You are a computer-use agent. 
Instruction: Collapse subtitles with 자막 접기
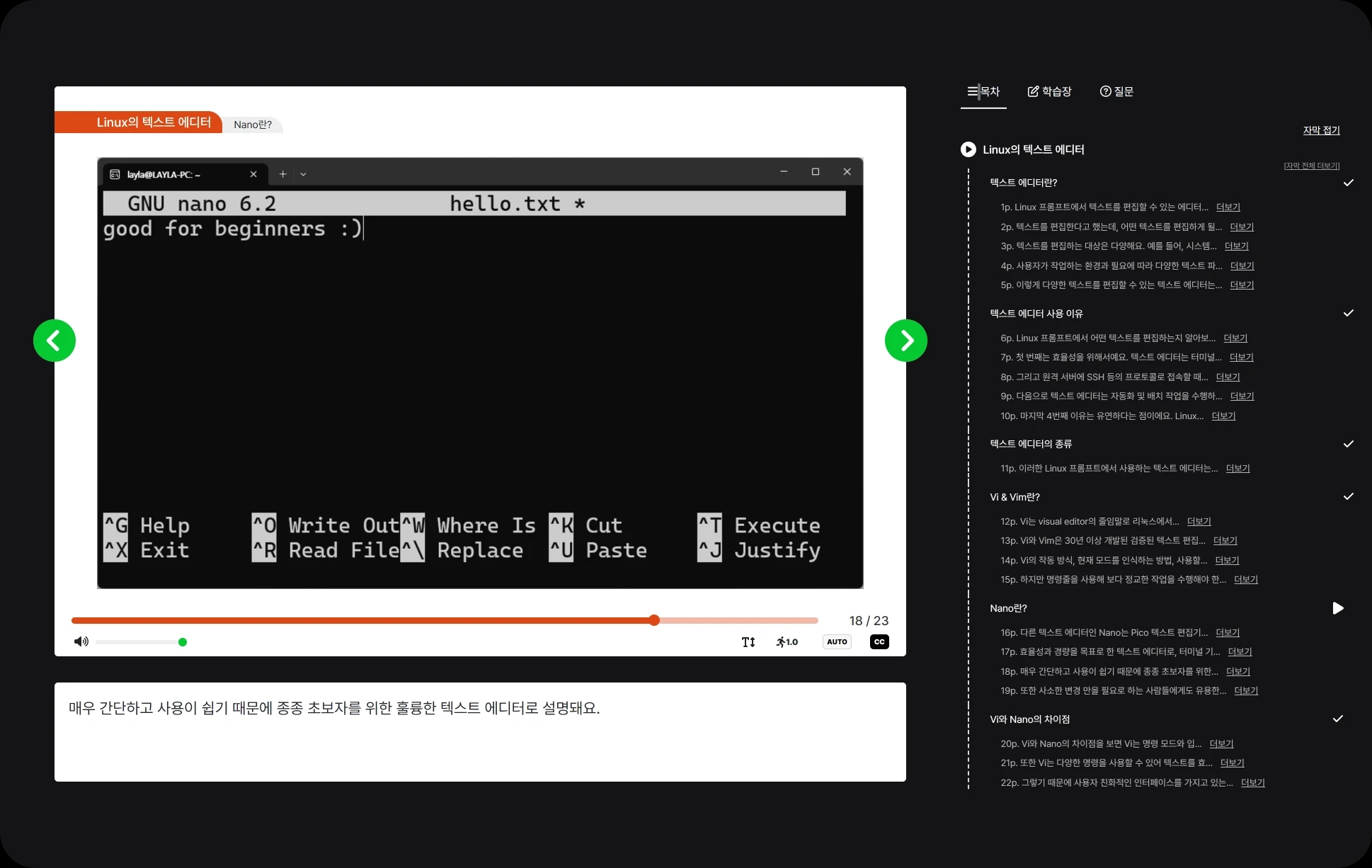(x=1321, y=130)
